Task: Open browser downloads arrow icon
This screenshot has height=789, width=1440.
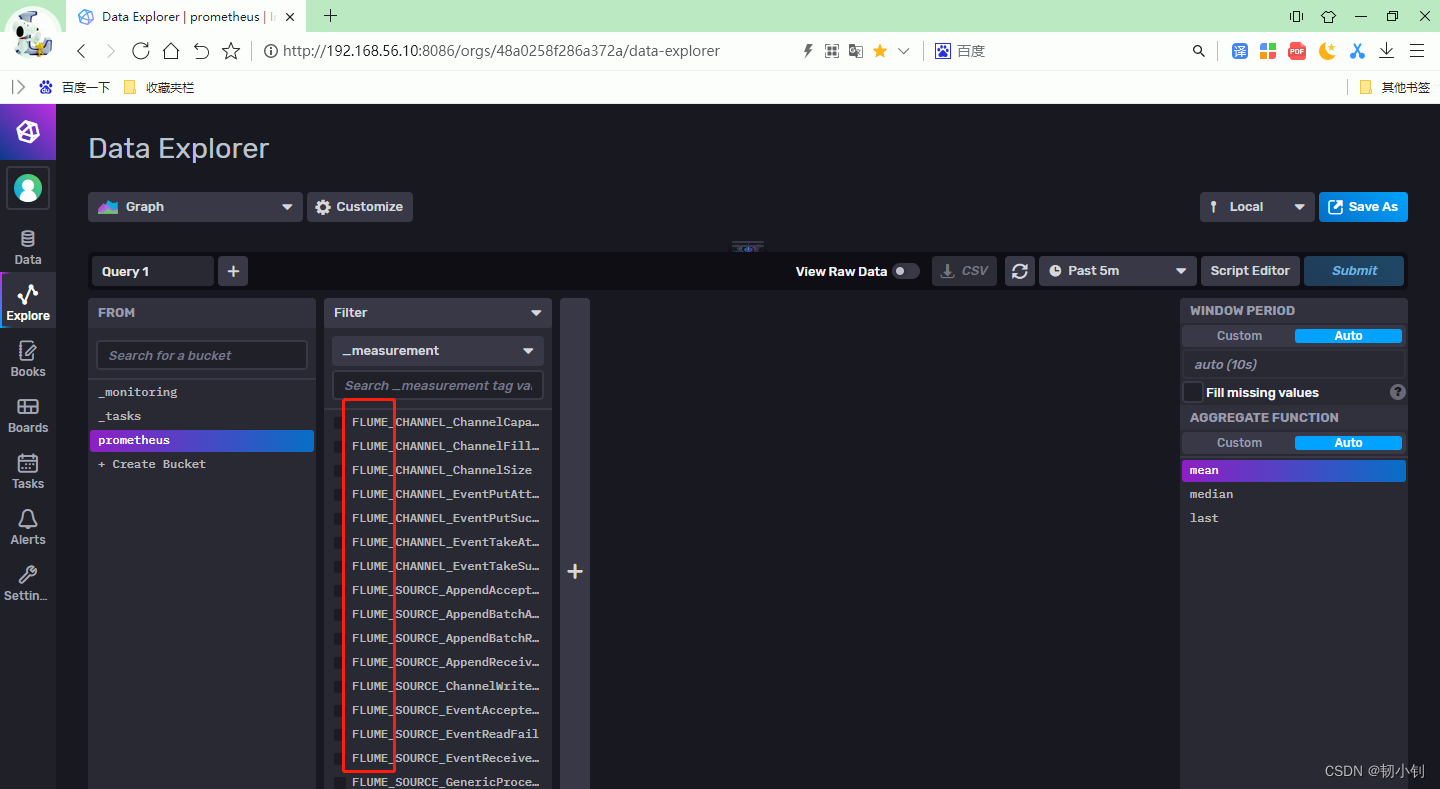Action: point(1387,51)
